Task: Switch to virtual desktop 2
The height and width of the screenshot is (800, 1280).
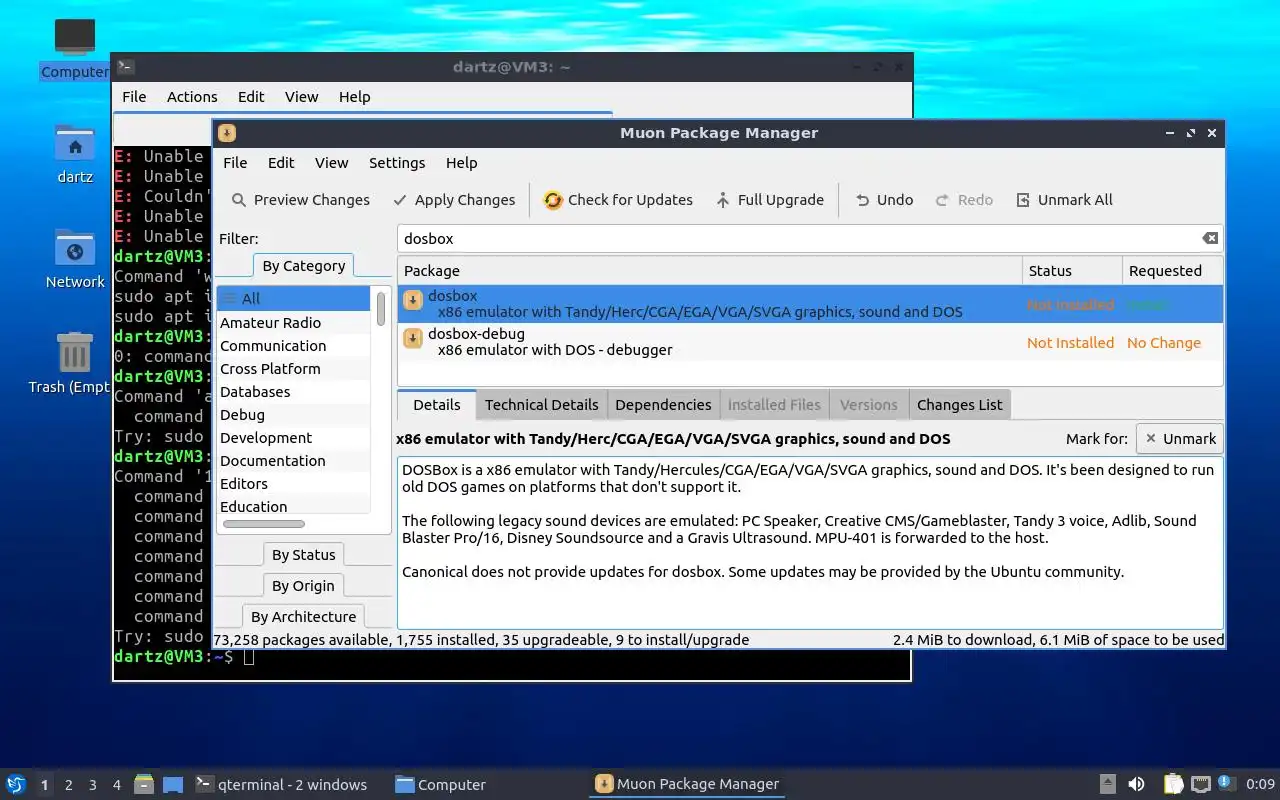Action: click(x=68, y=785)
